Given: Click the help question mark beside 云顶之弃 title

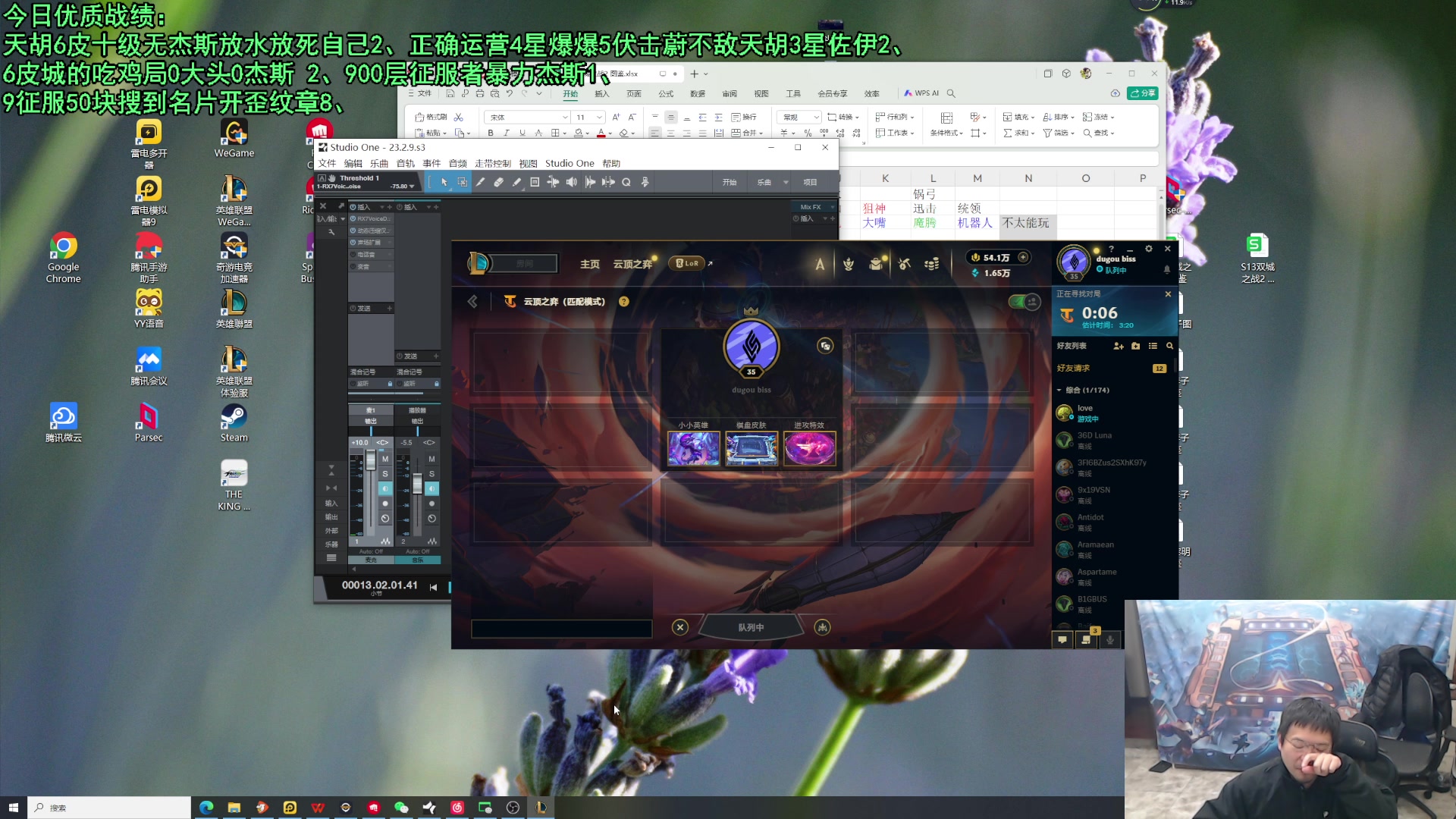Looking at the screenshot, I should click(623, 302).
